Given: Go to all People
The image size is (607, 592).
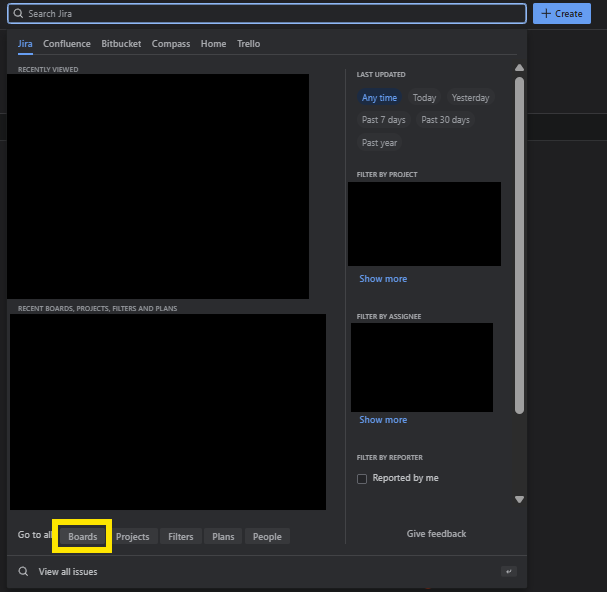Looking at the screenshot, I should click(267, 537).
